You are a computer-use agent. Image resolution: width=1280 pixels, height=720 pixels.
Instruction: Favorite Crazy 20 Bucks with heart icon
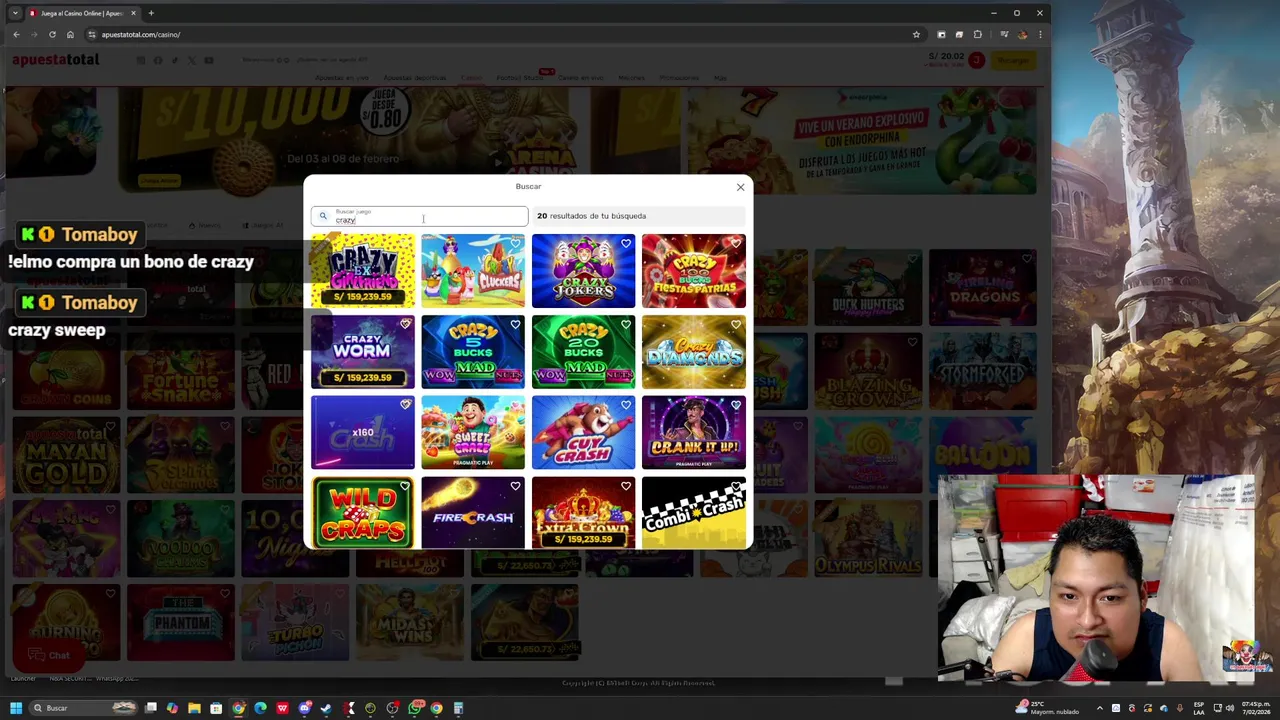tap(625, 324)
